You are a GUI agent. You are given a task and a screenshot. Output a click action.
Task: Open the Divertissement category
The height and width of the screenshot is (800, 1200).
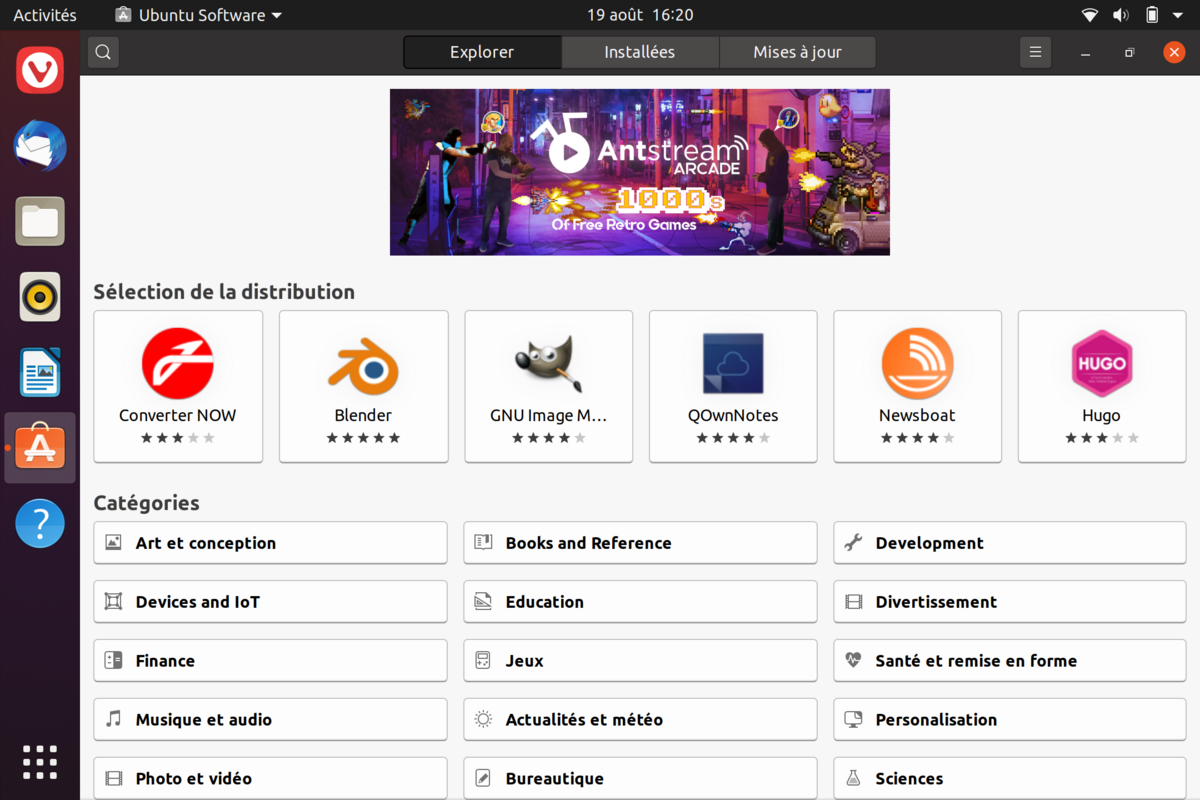click(1010, 602)
